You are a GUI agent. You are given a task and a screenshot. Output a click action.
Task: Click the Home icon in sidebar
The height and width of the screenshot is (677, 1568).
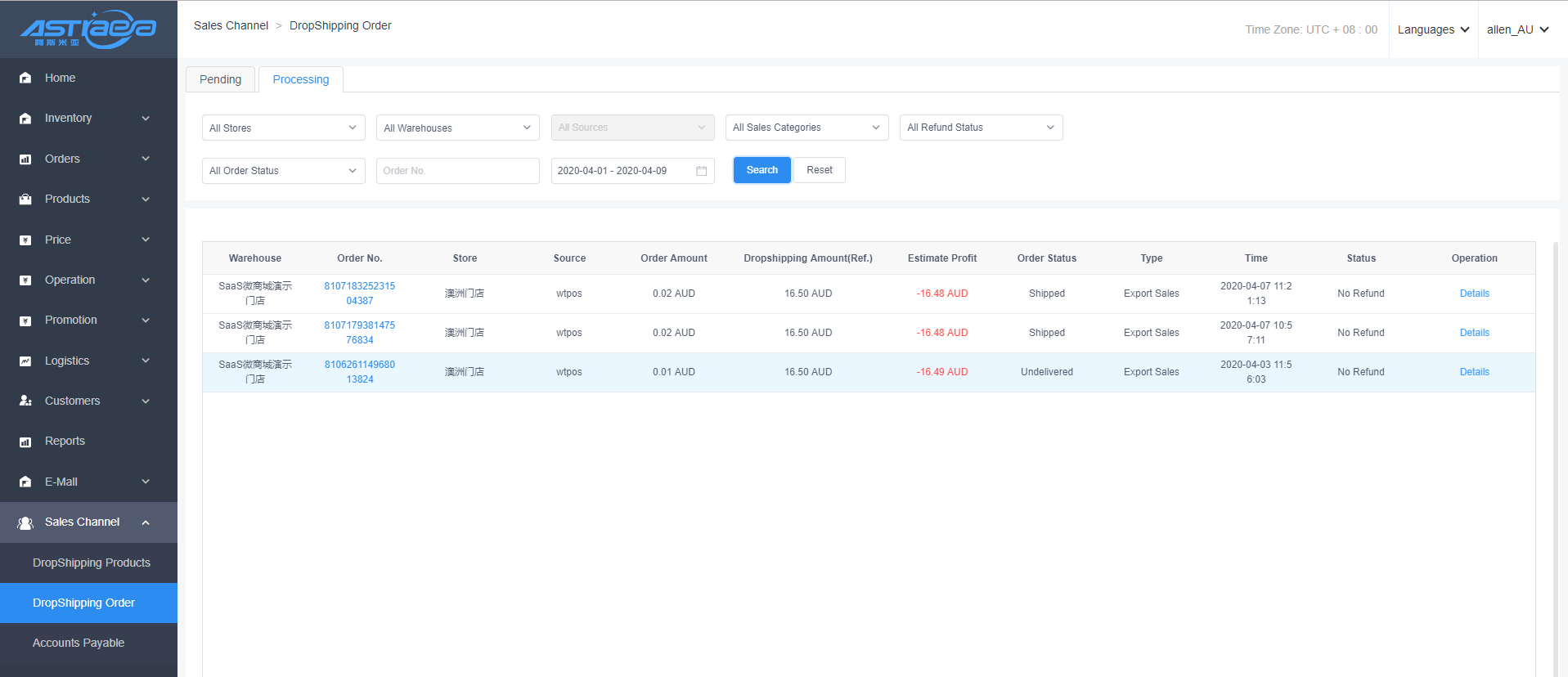point(25,78)
